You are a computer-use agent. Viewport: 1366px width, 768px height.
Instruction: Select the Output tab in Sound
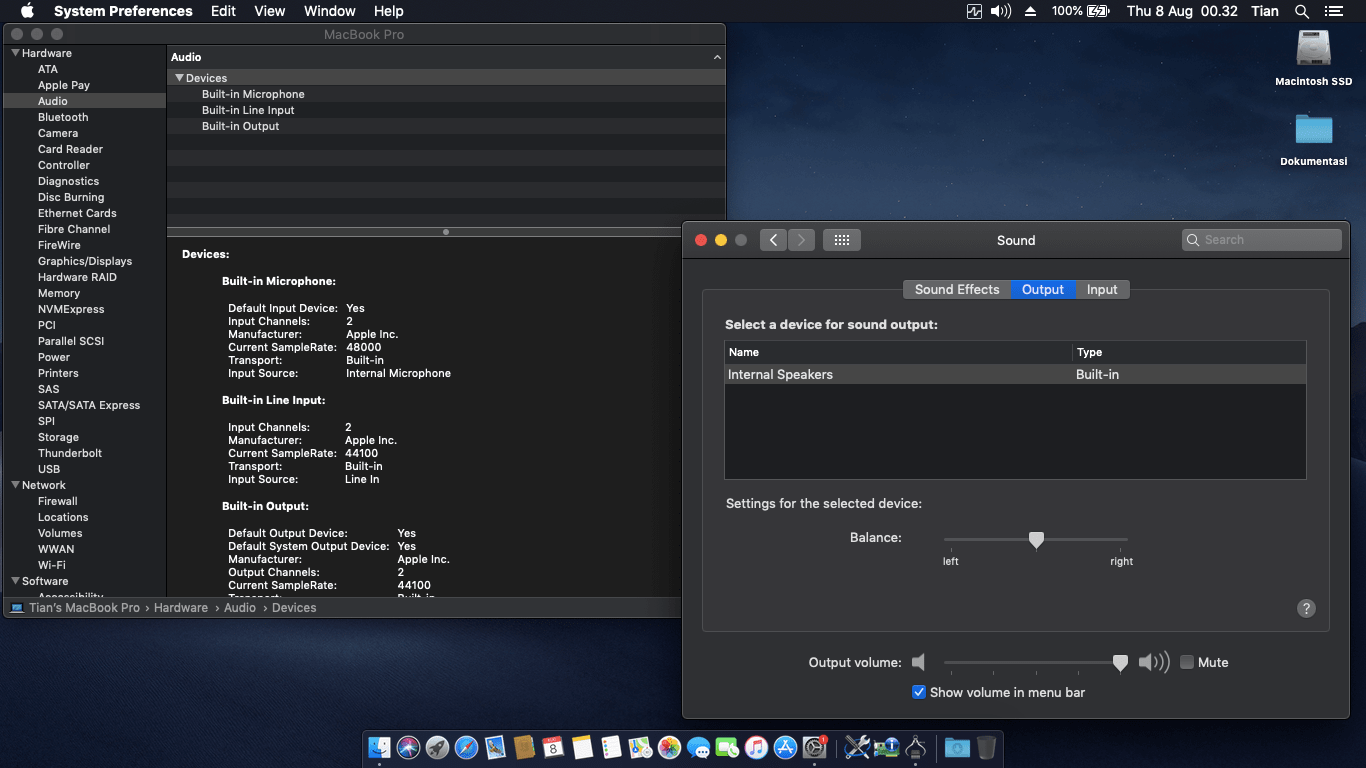pos(1043,289)
